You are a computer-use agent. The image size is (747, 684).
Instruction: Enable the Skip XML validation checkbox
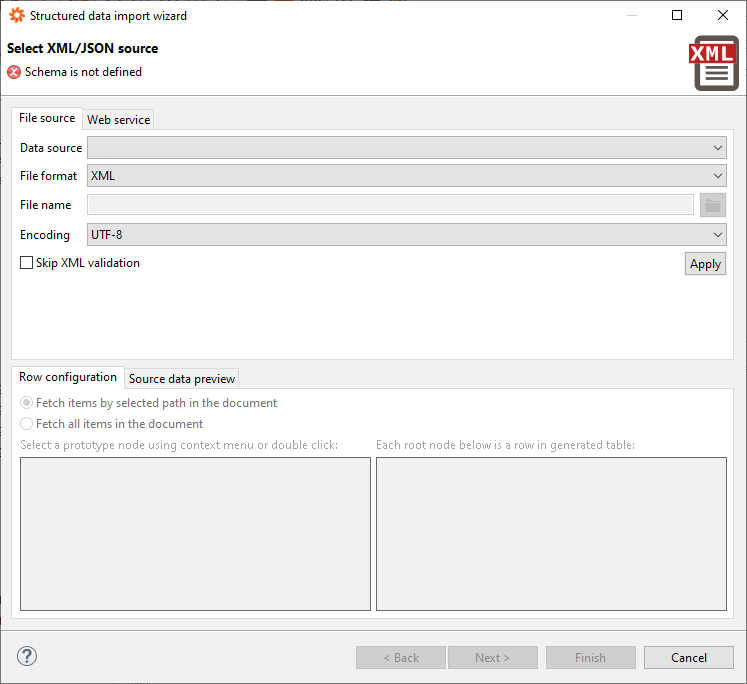click(x=27, y=263)
